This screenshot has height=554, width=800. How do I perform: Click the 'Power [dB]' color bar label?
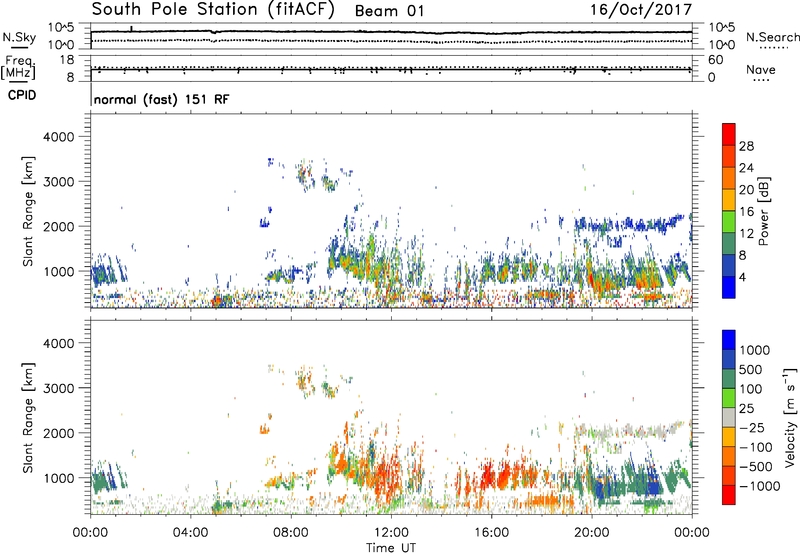point(764,211)
